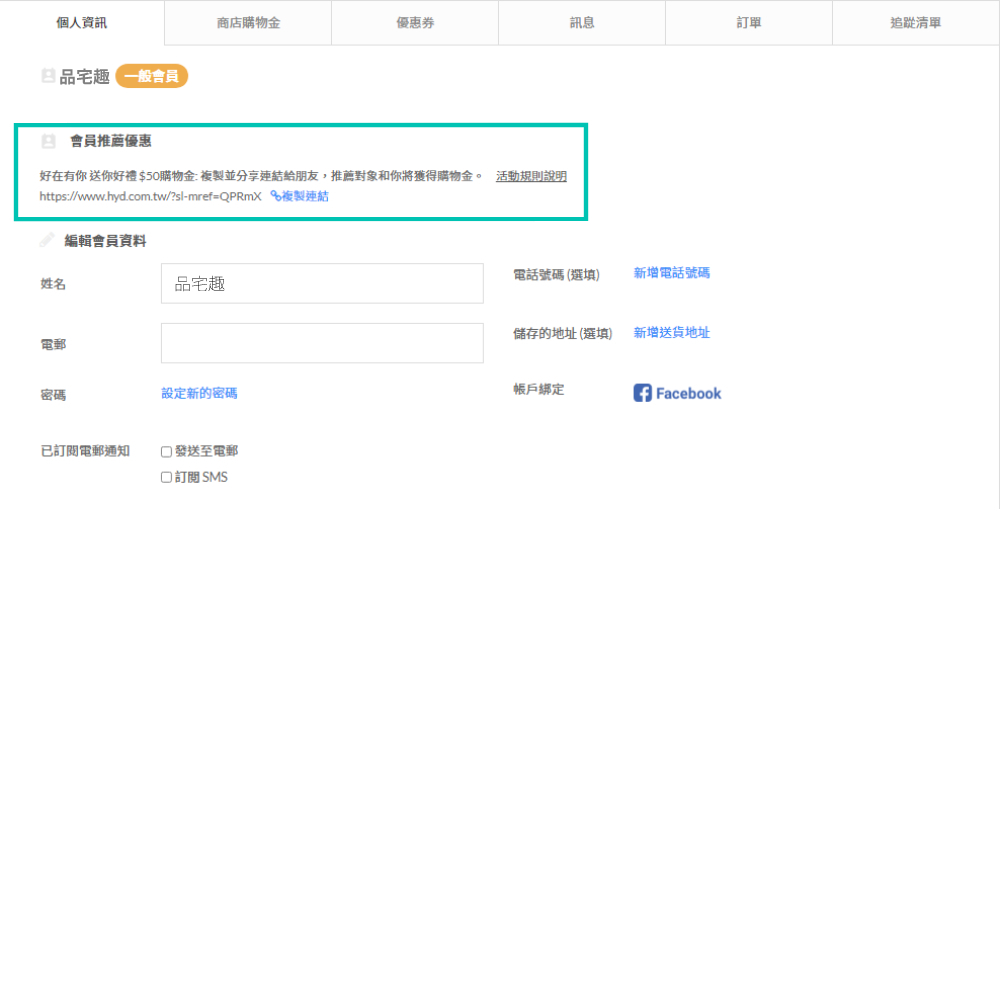Click the pencil icon beside 編輯會員資料
This screenshot has height=1000, width=1000.
[47, 240]
